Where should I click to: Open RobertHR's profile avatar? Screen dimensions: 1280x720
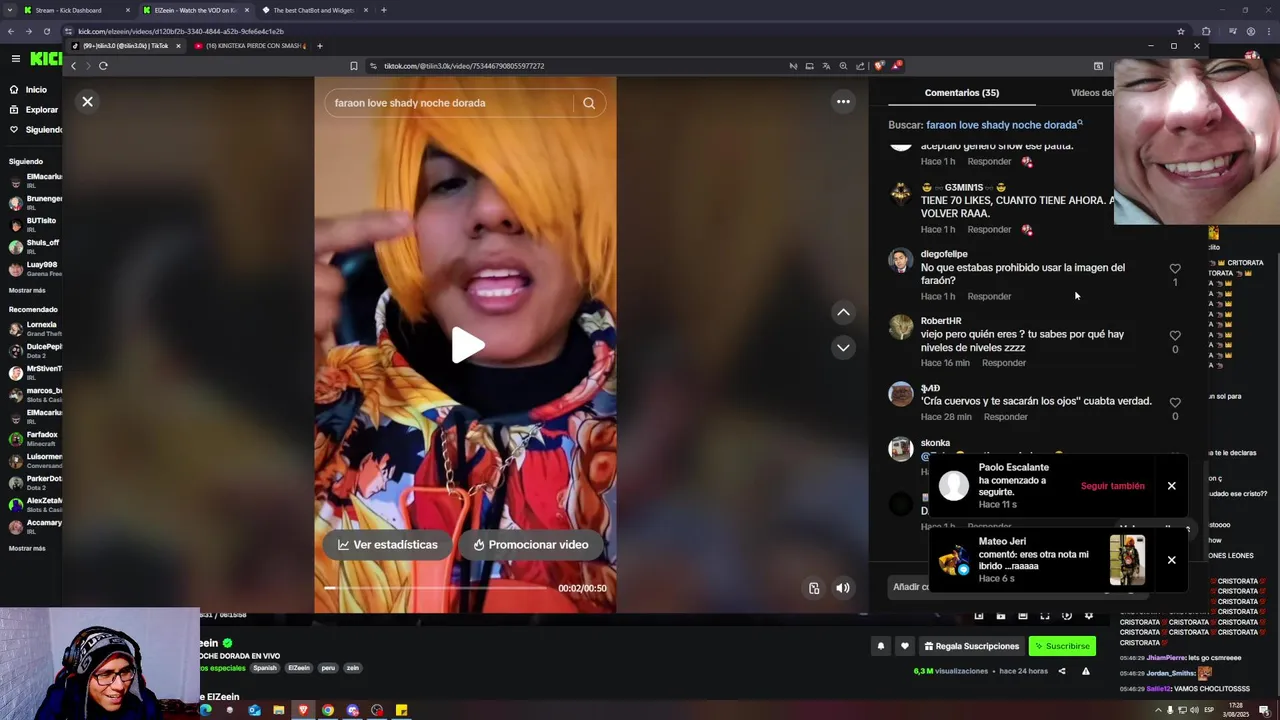click(x=901, y=328)
